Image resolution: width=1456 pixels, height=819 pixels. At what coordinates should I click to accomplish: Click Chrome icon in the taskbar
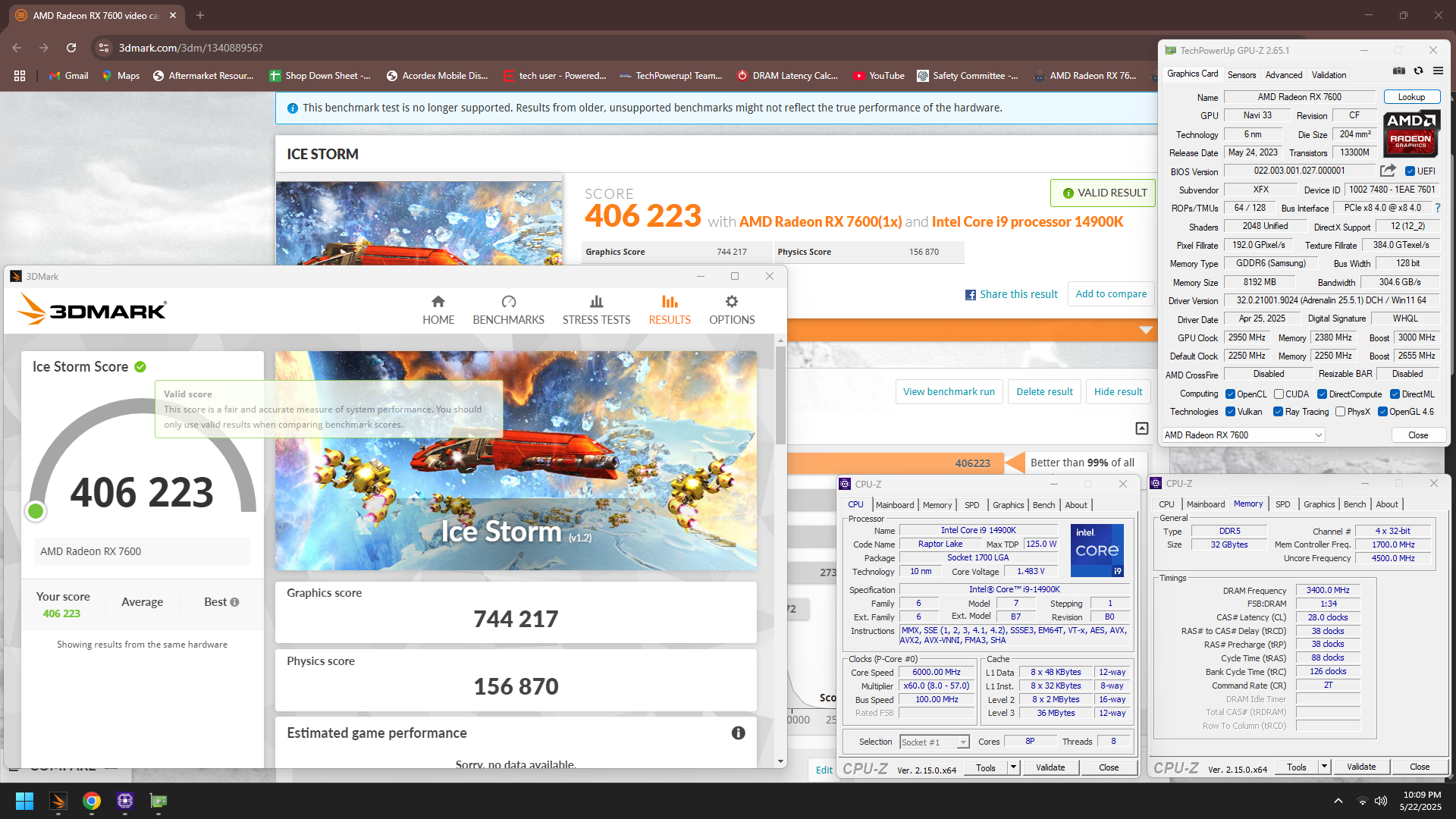click(x=92, y=801)
